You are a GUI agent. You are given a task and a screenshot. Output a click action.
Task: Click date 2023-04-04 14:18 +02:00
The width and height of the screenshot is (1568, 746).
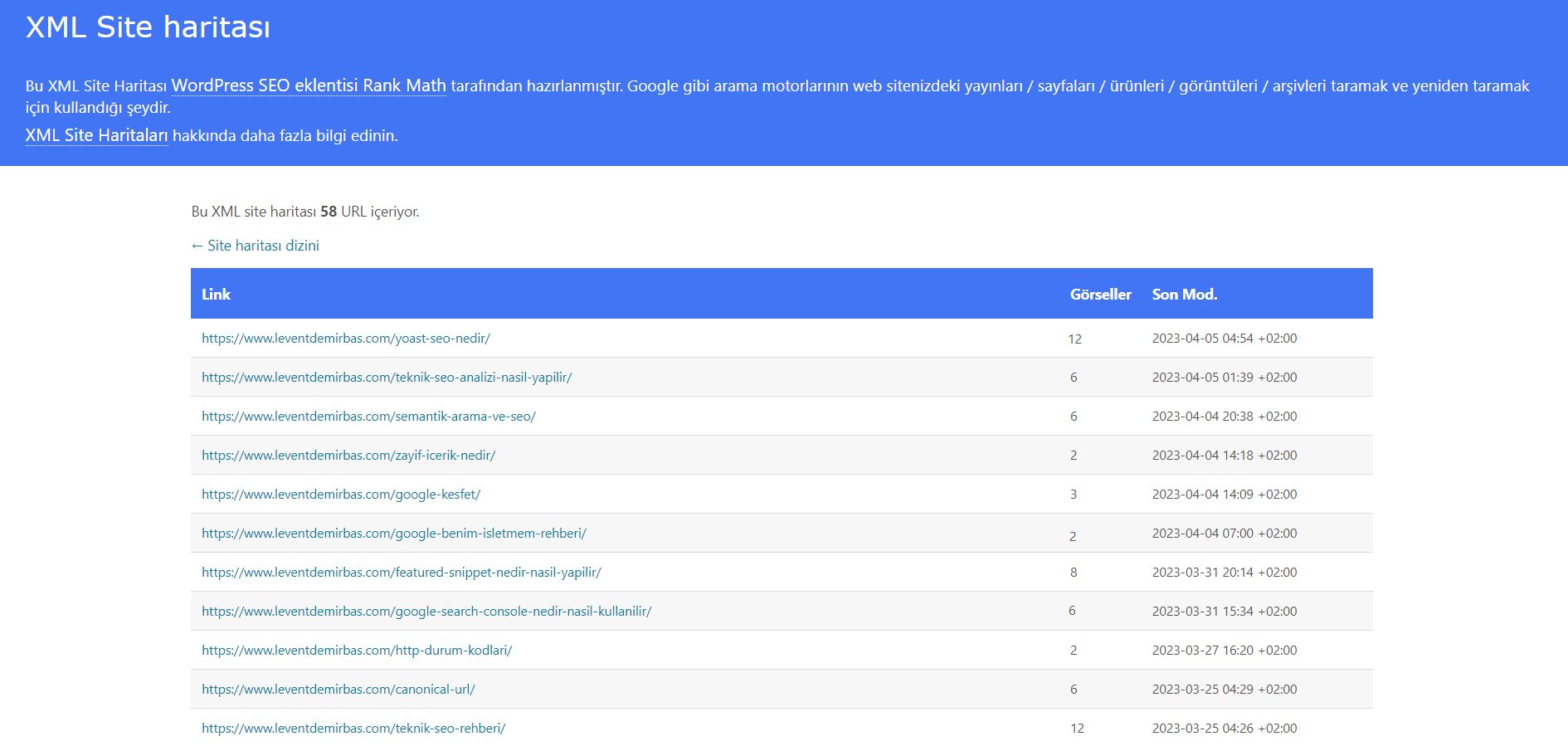tap(1225, 456)
